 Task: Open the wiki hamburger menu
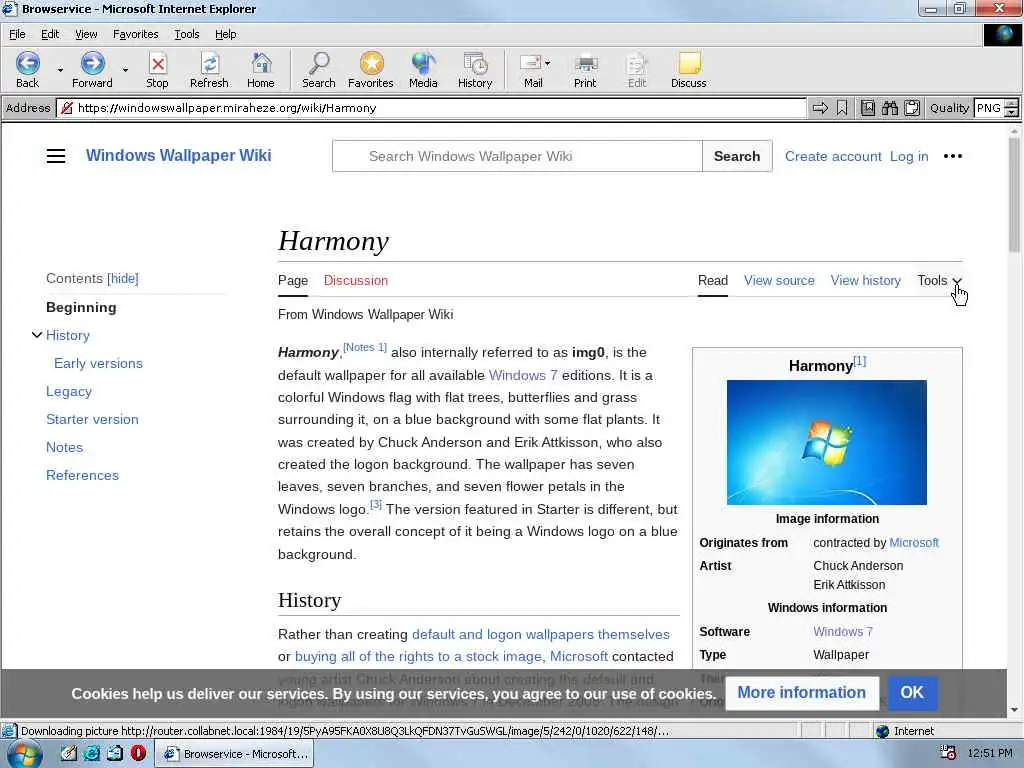point(56,156)
